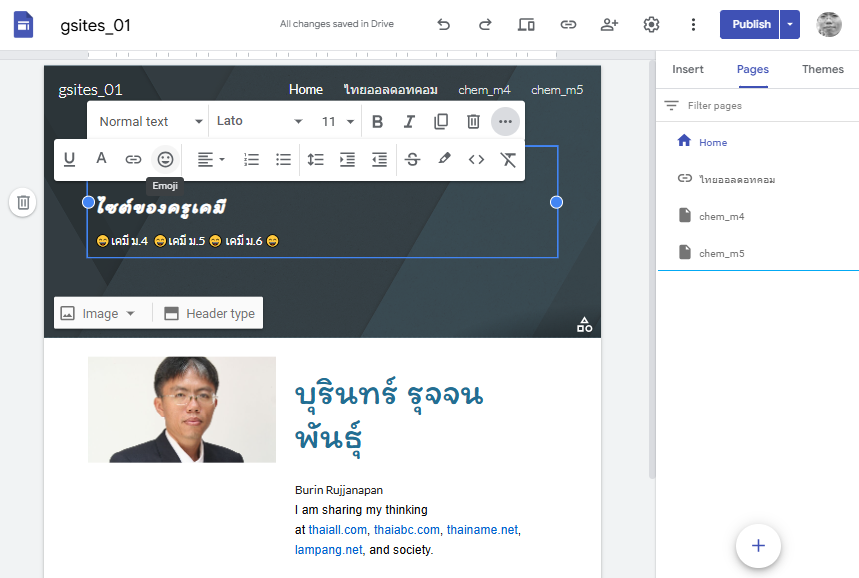The height and width of the screenshot is (578, 859).
Task: Copy the published site link
Action: tap(568, 25)
